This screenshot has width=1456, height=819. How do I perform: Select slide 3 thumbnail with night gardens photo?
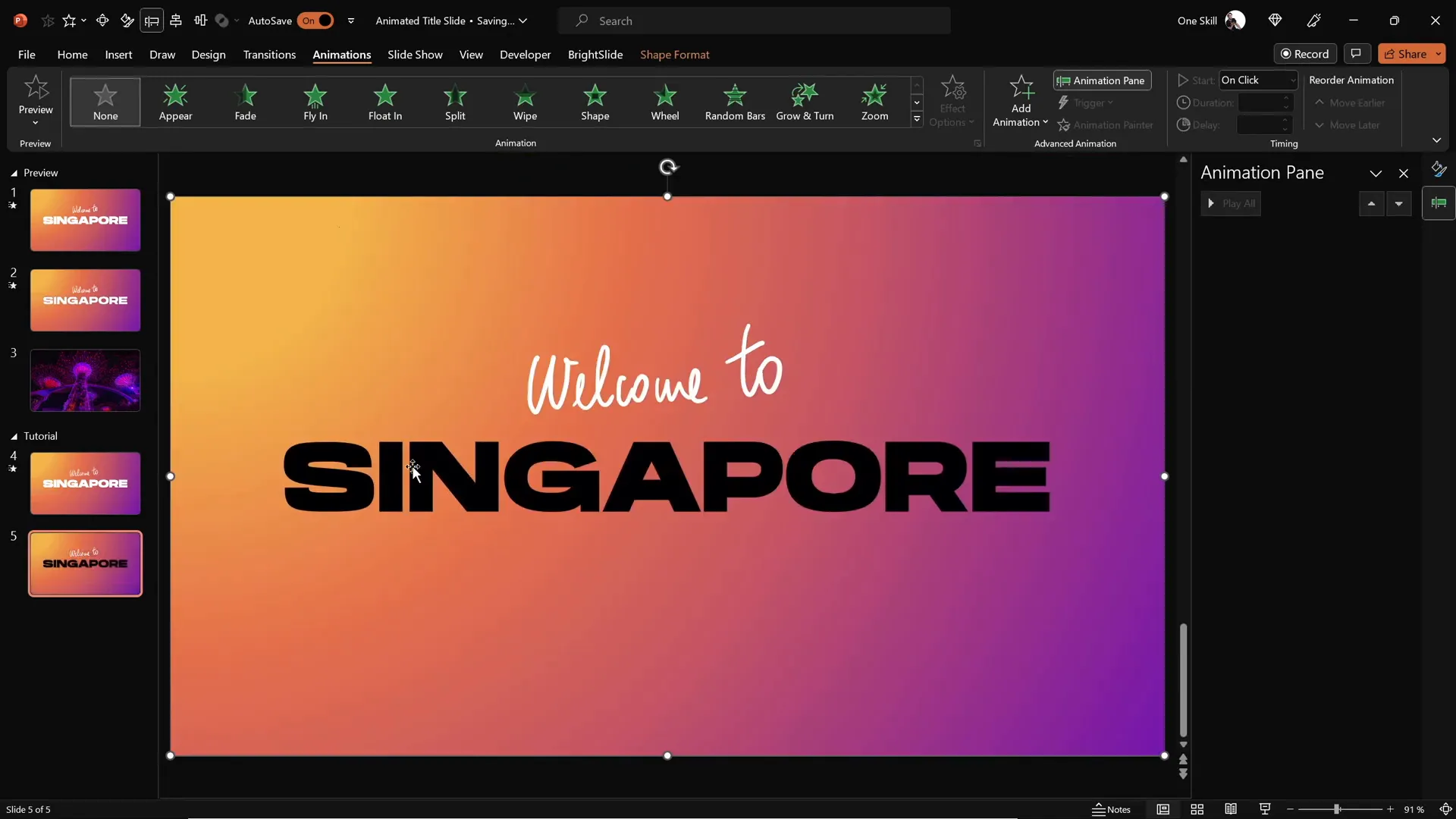pos(85,380)
